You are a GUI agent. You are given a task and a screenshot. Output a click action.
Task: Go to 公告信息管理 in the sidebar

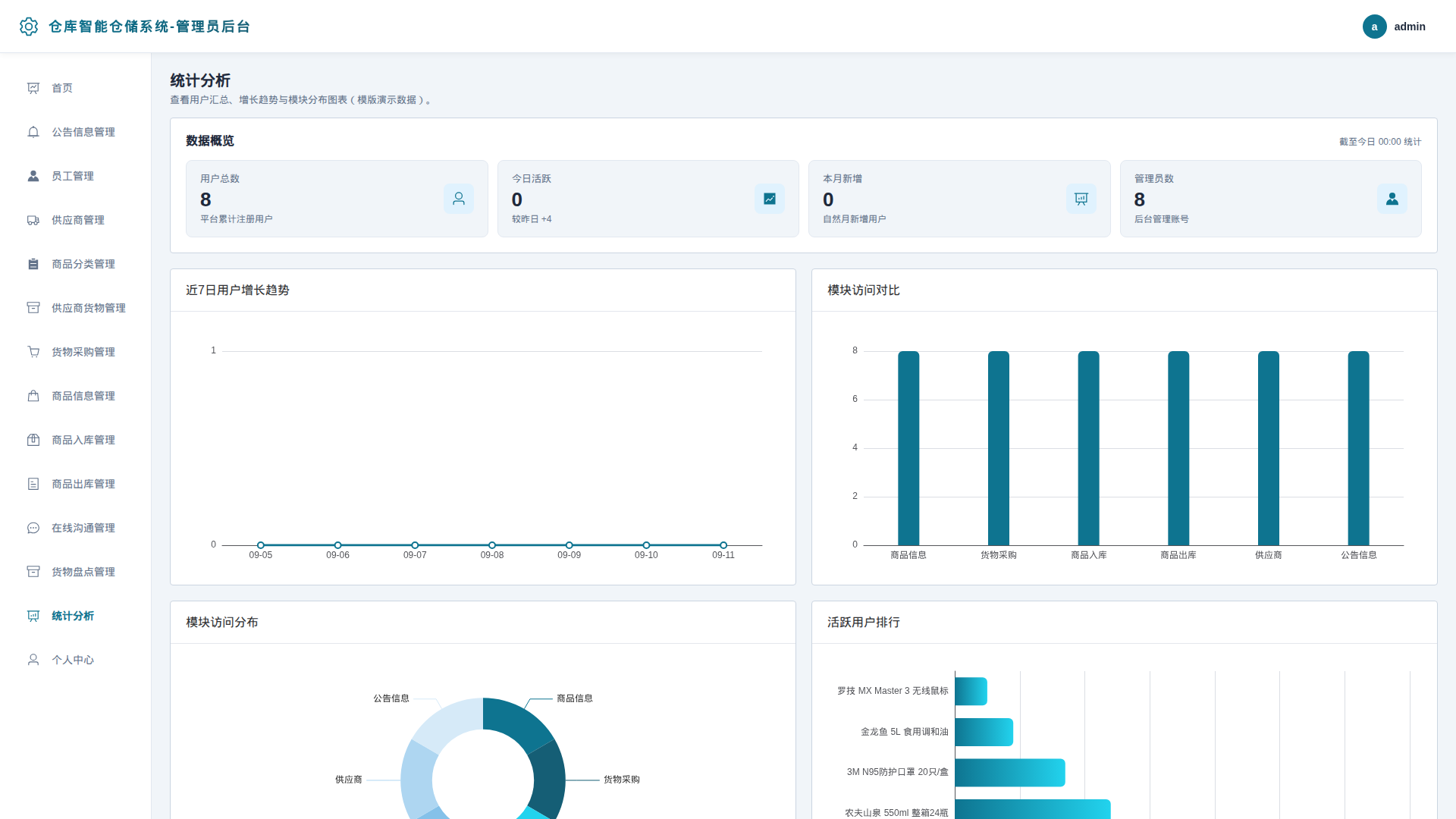pos(76,132)
